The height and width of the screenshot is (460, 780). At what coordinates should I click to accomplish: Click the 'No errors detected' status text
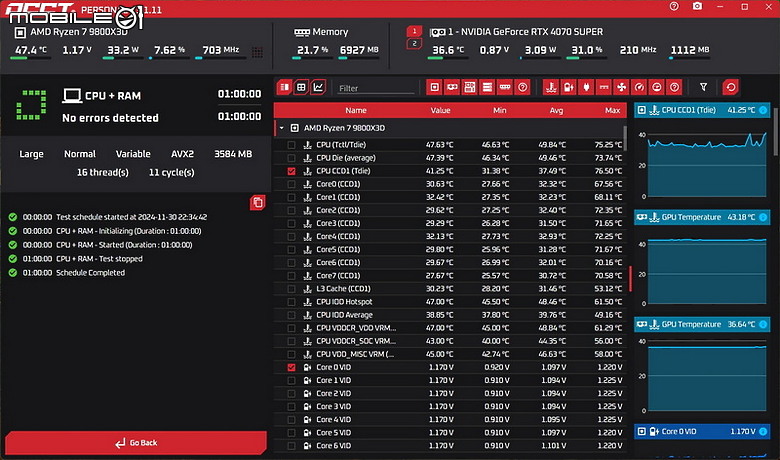point(110,118)
